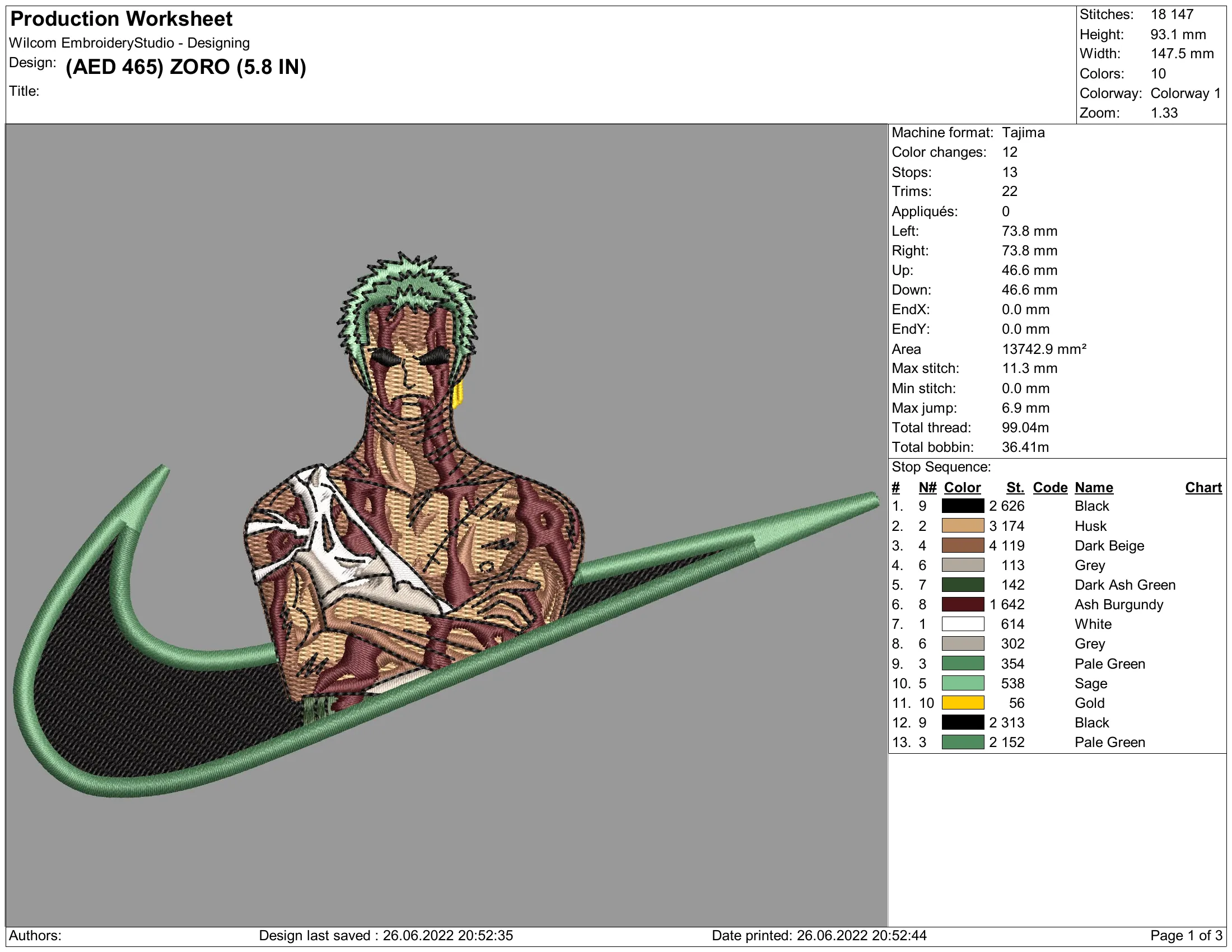Click the Dark Ash Green swatch
Viewport: 1232px width, 952px height.
963,585
